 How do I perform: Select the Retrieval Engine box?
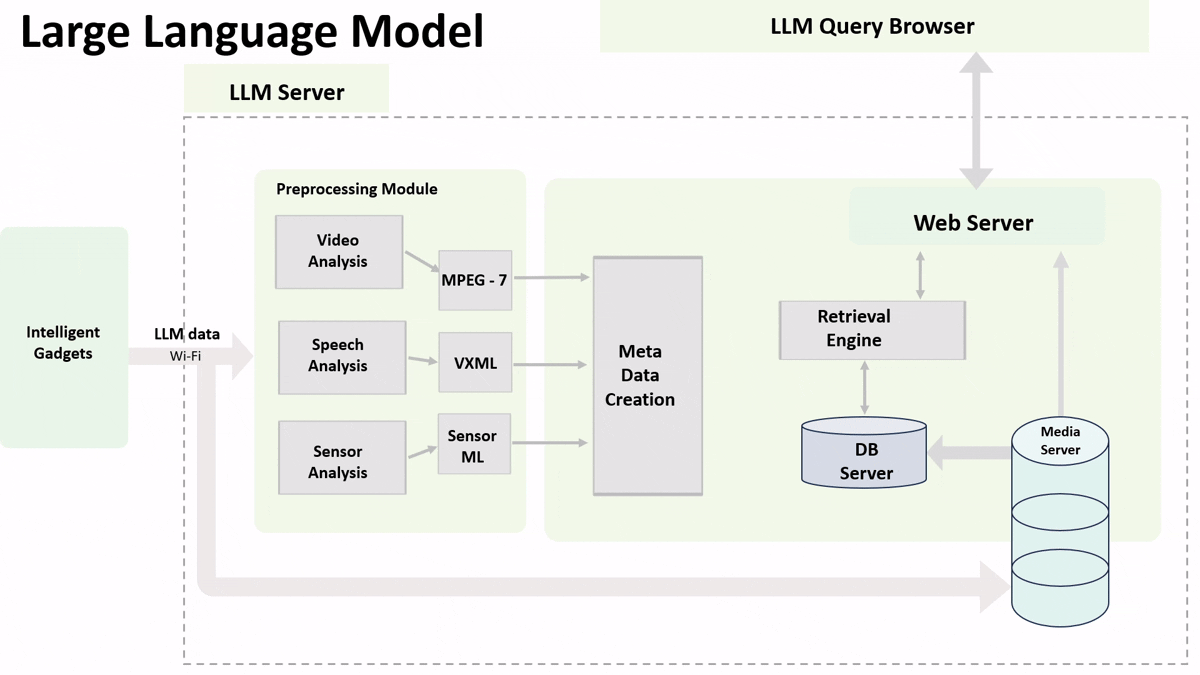point(871,329)
